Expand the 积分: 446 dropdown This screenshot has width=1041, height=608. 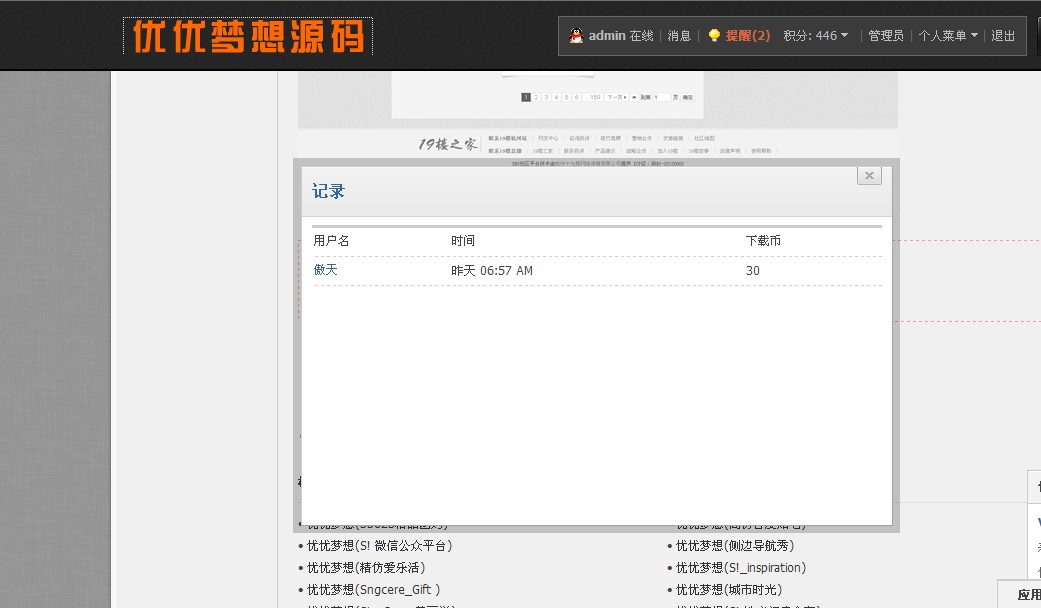click(x=815, y=36)
